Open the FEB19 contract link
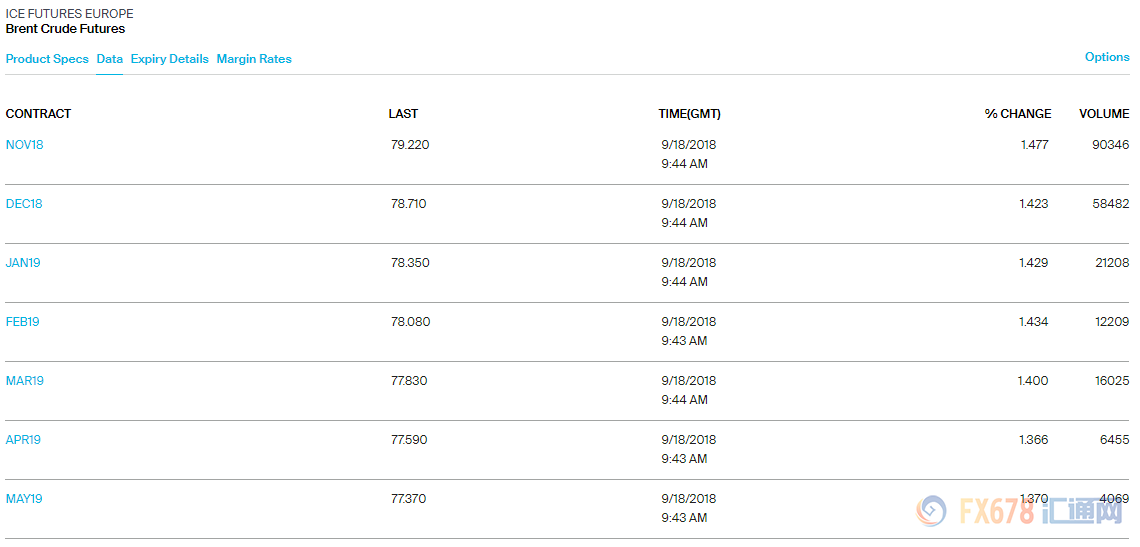Screen dimensions: 1140x547 point(23,322)
